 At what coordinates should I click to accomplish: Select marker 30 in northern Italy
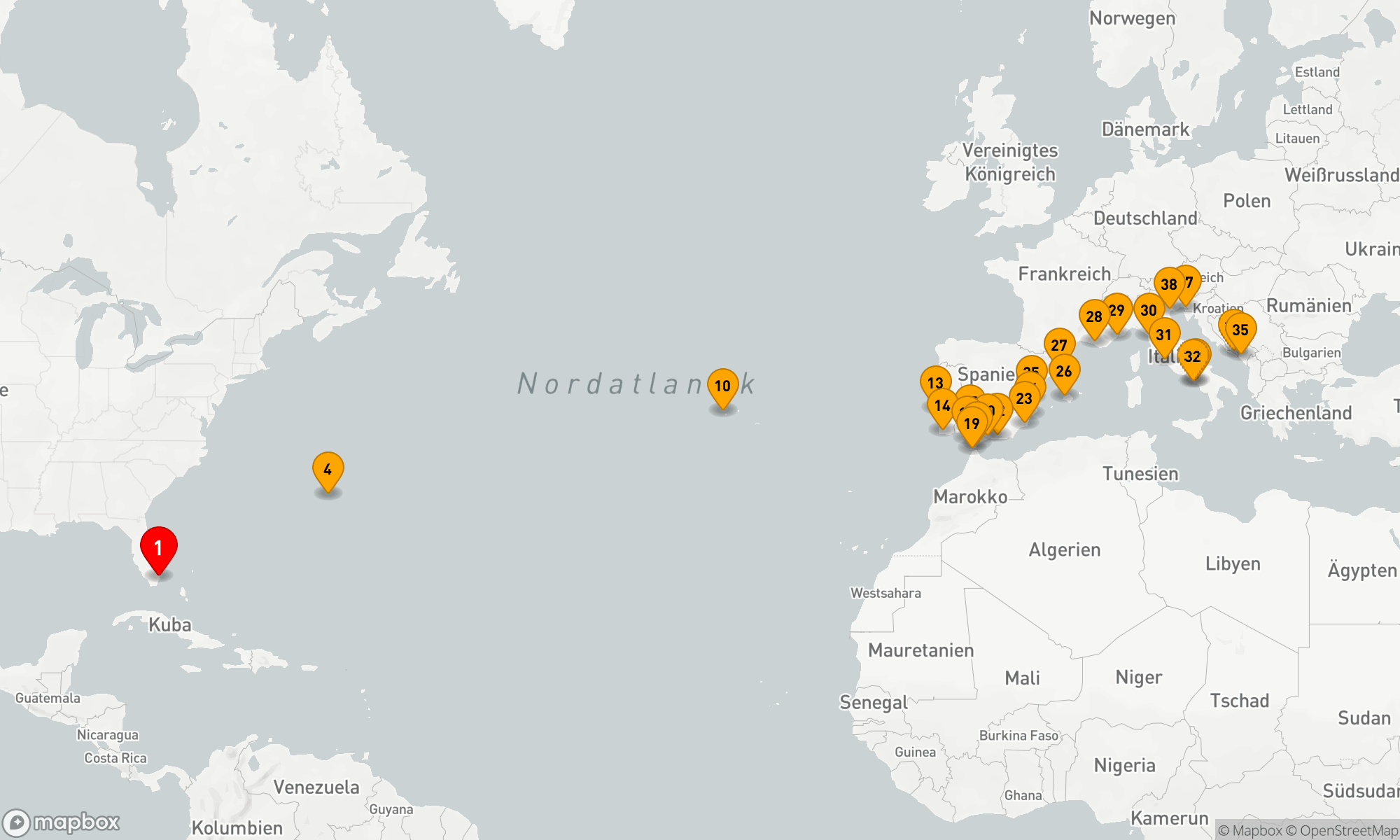tap(1149, 310)
